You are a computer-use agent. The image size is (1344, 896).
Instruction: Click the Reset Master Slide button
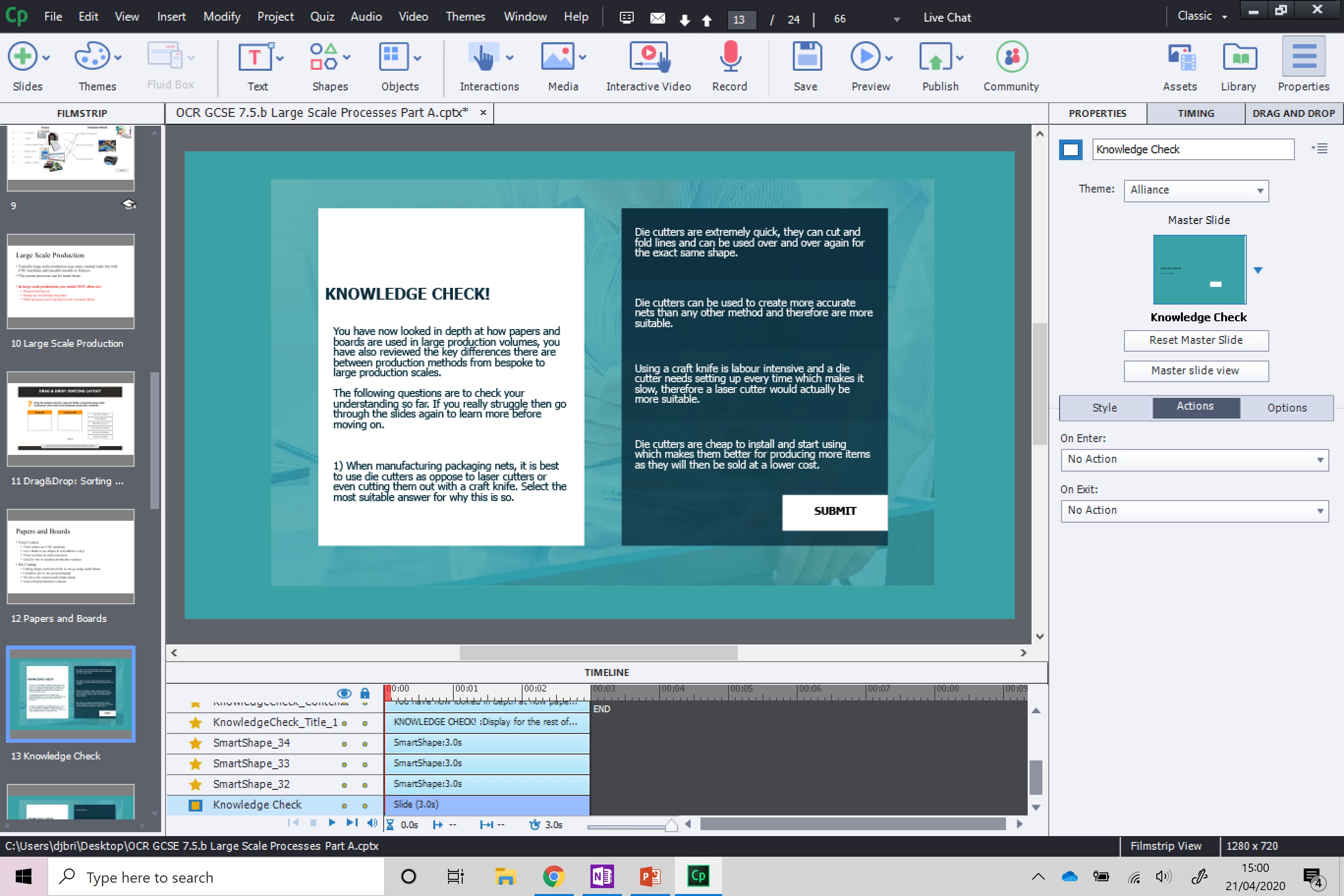pos(1196,340)
